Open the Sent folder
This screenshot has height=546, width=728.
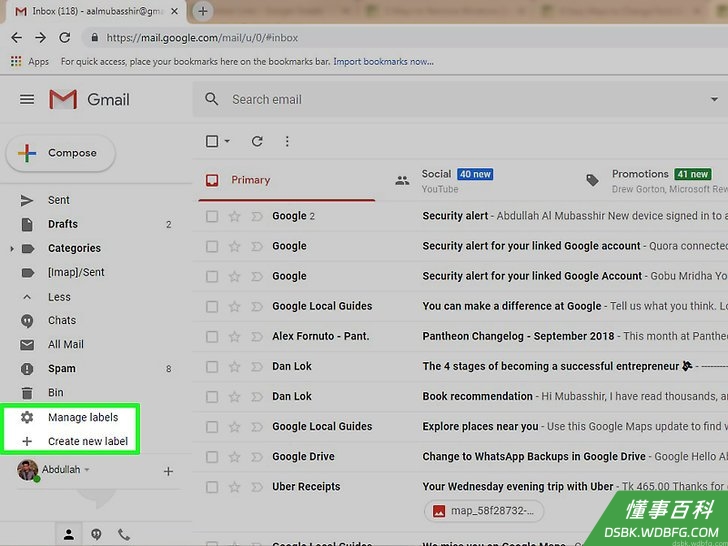58,201
